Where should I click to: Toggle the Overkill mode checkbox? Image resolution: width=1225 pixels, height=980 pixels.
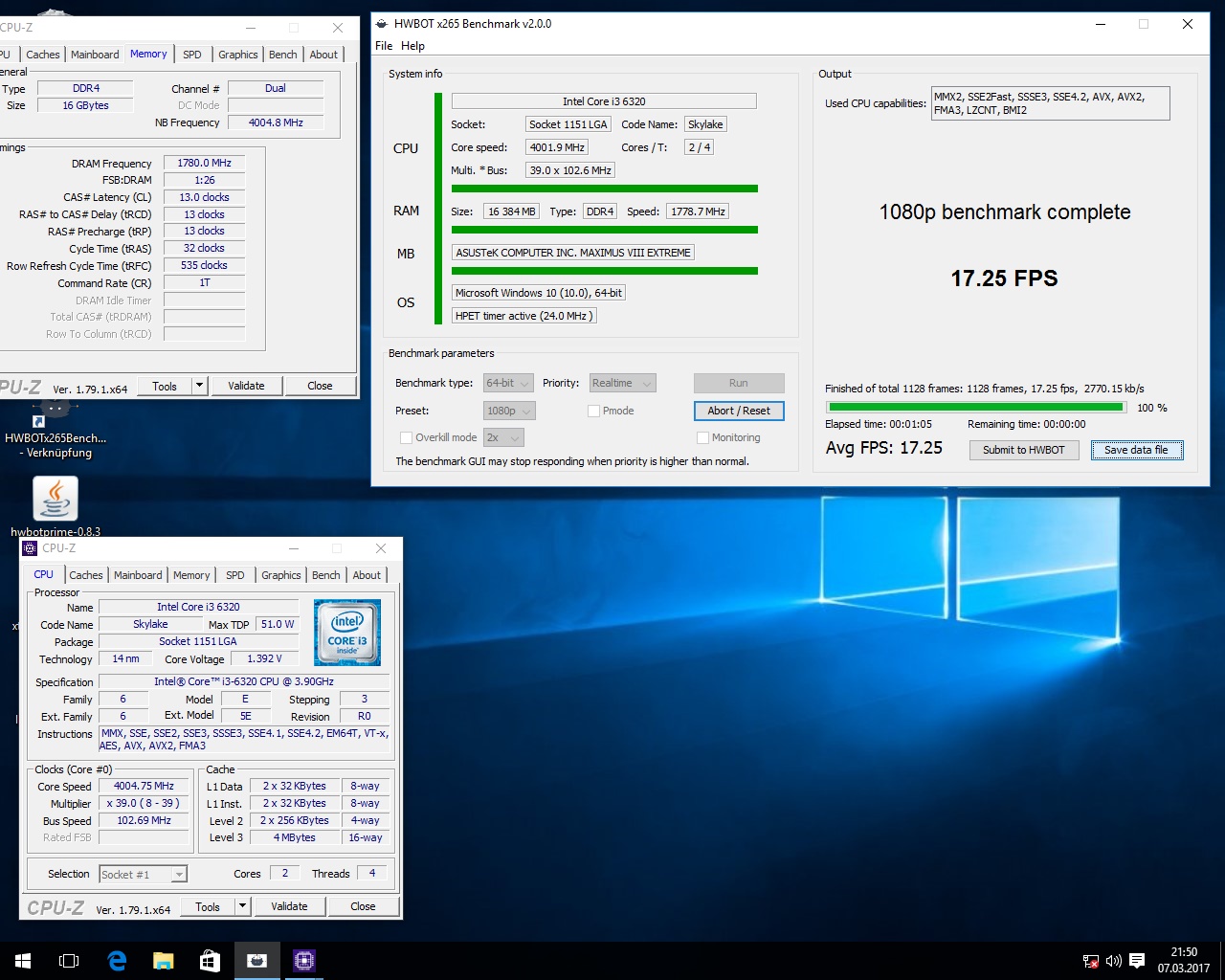coord(406,437)
